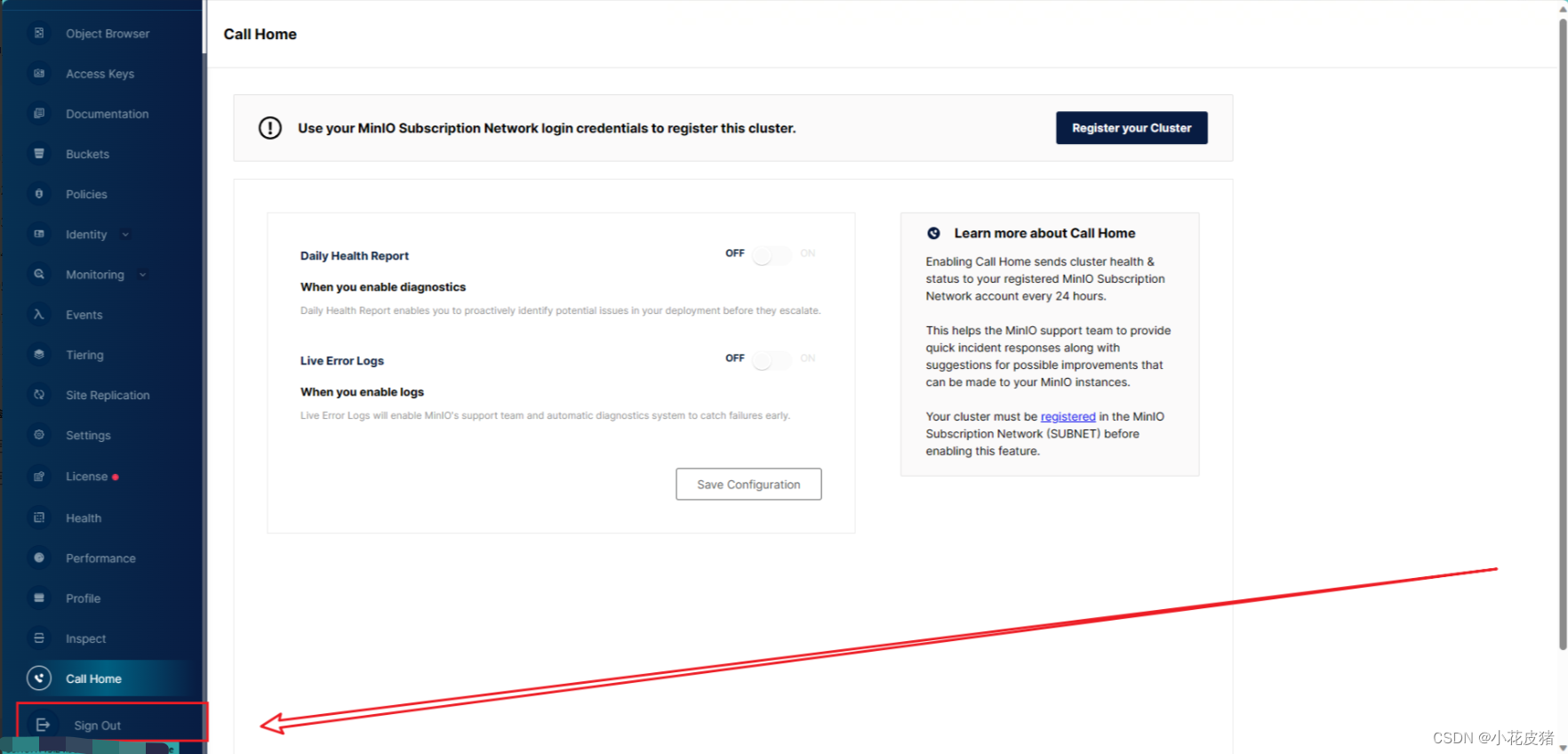
Task: Click the exclamation alert icon in banner
Action: tap(270, 128)
